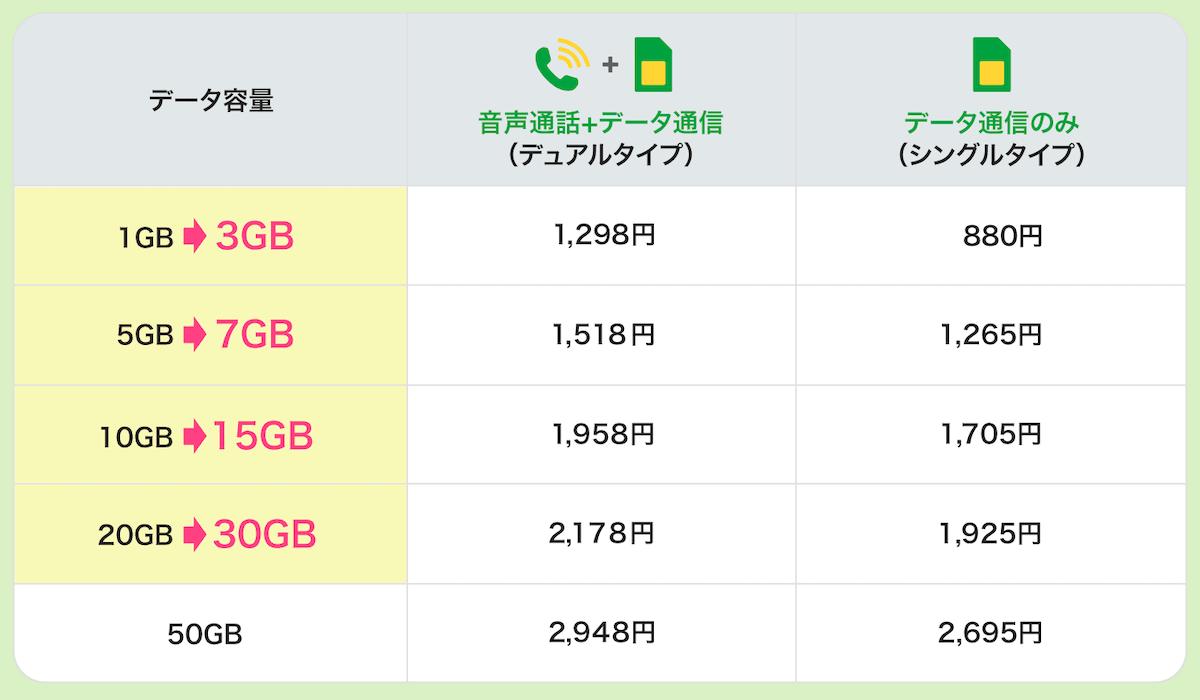The width and height of the screenshot is (1200, 700).
Task: Select the 音声通話+データ通信 column heading
Action: pyautogui.click(x=601, y=124)
